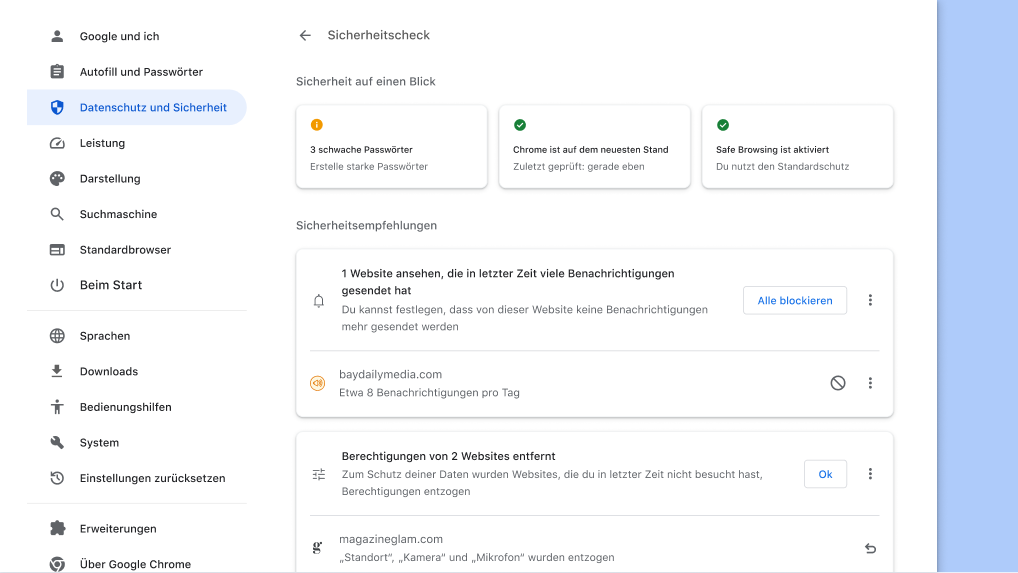This screenshot has height=573, width=1018.
Task: Open the Über Google Chrome label
Action: [x=135, y=564]
